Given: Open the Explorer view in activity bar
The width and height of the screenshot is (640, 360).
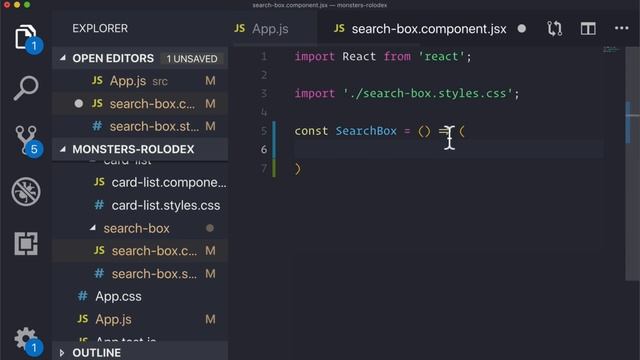Looking at the screenshot, I should click(26, 38).
